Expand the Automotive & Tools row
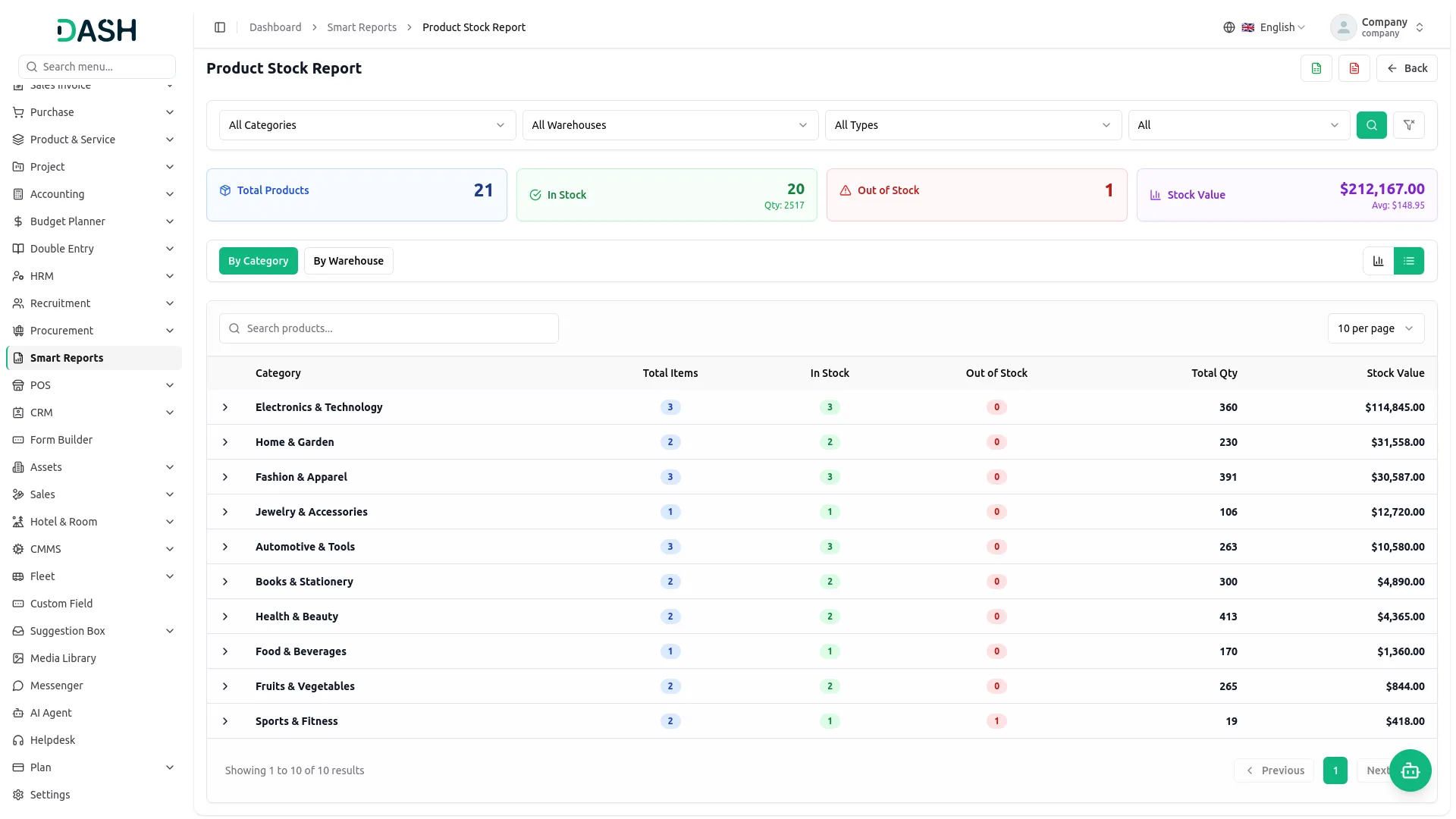Image resolution: width=1456 pixels, height=819 pixels. point(225,547)
